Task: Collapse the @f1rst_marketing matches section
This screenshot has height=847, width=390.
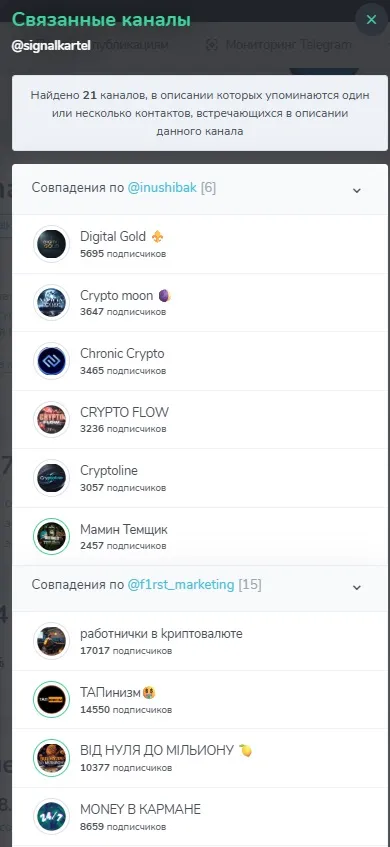Action: point(357,587)
